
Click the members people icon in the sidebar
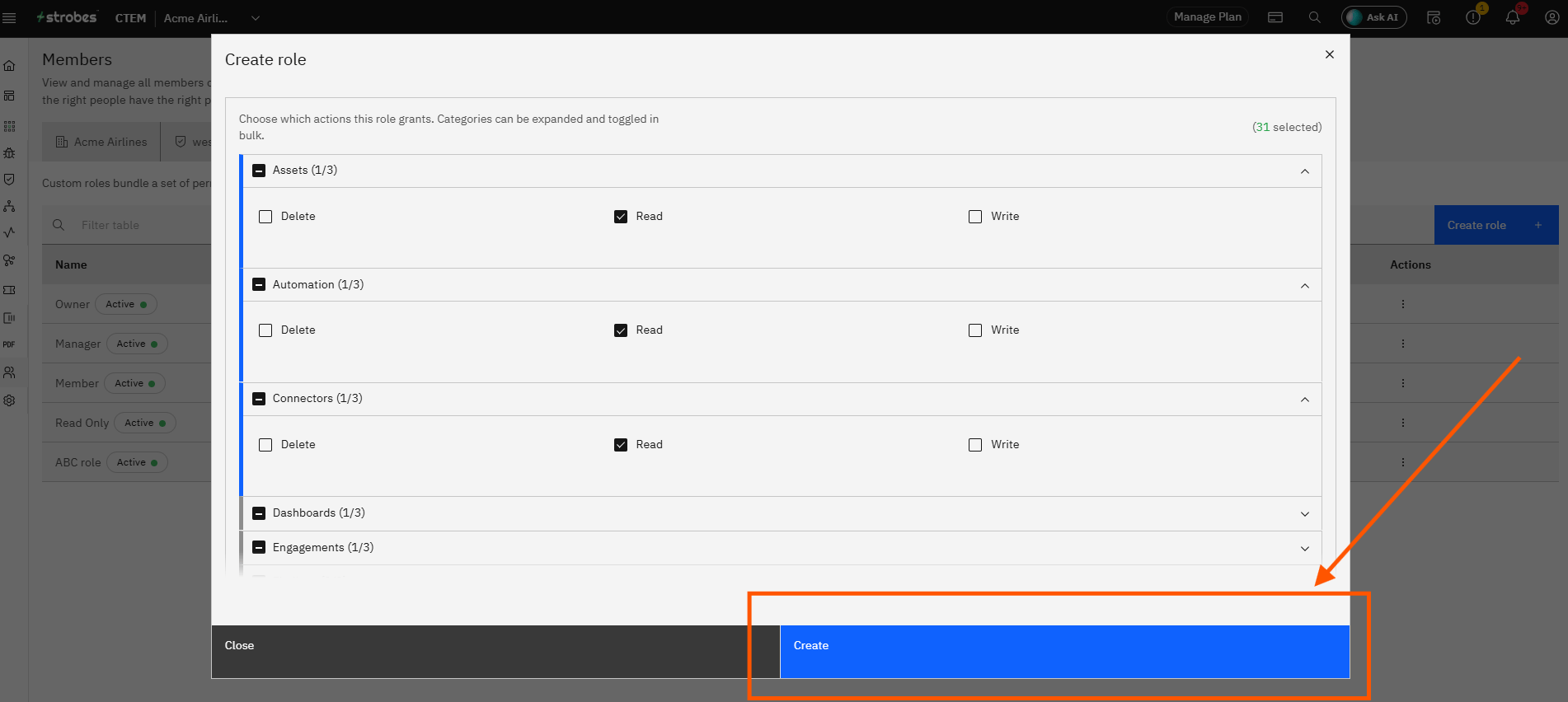pos(10,372)
